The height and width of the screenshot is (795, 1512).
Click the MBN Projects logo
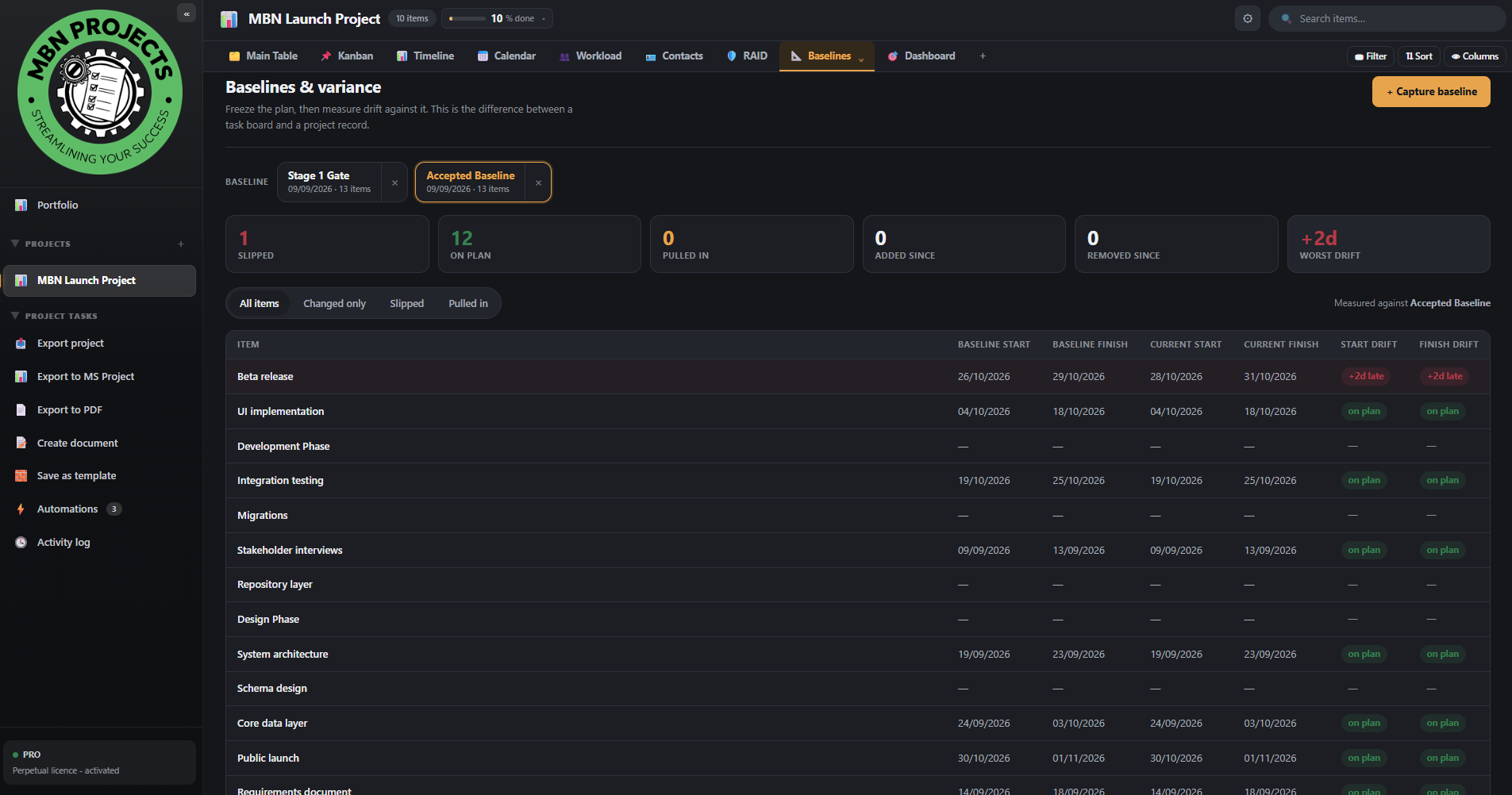[x=100, y=93]
